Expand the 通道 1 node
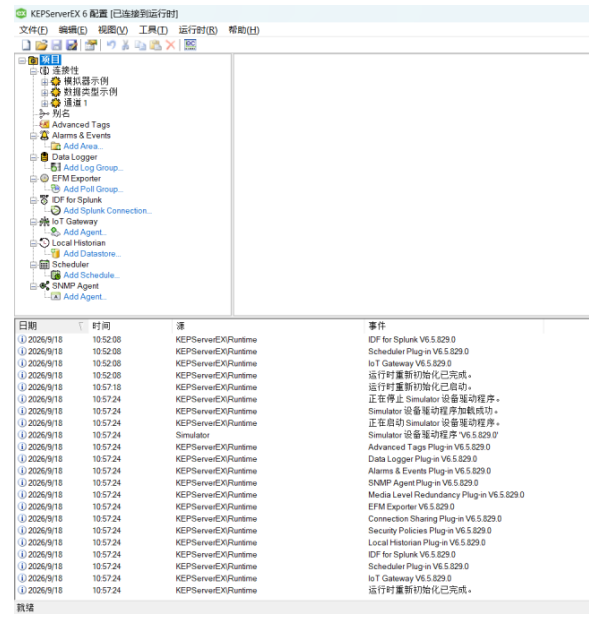 pos(45,103)
